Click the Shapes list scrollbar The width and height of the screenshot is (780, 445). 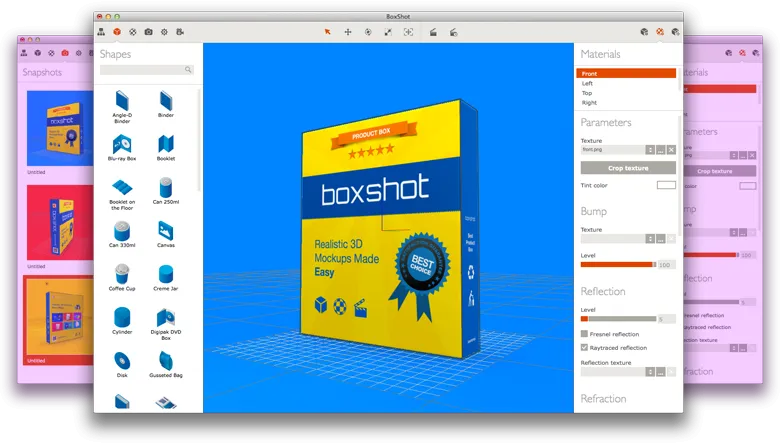pyautogui.click(x=199, y=140)
